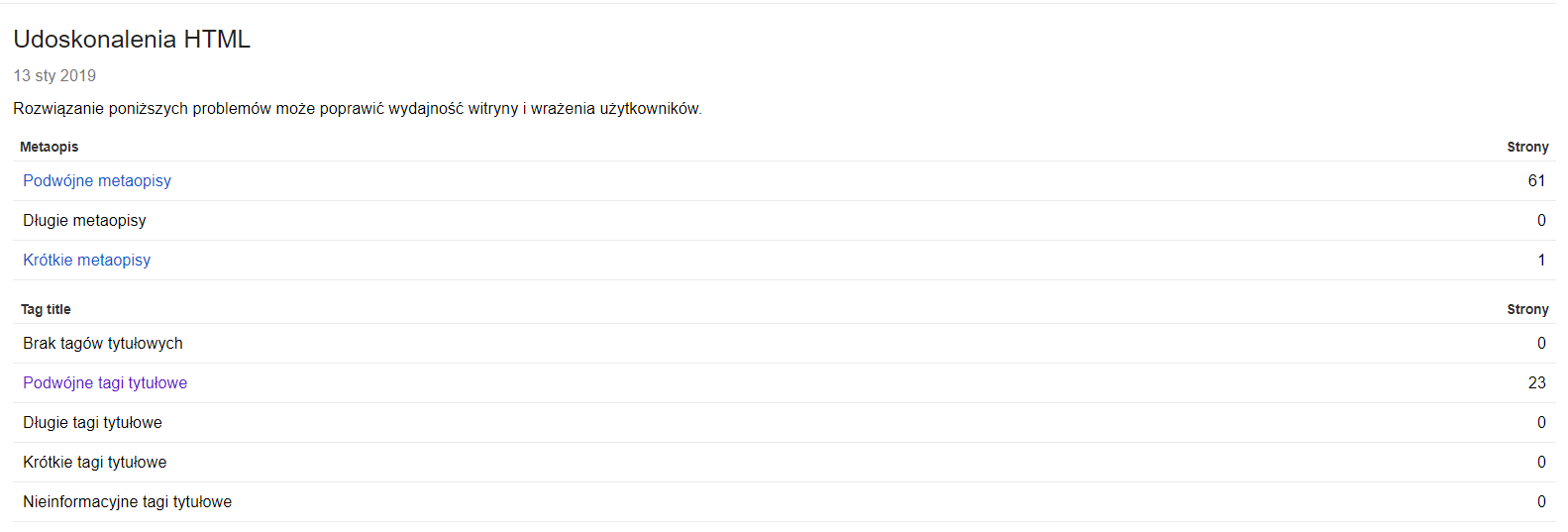Viewport: 1568px width, 532px height.
Task: Click the Tag title section header
Action: click(47, 309)
